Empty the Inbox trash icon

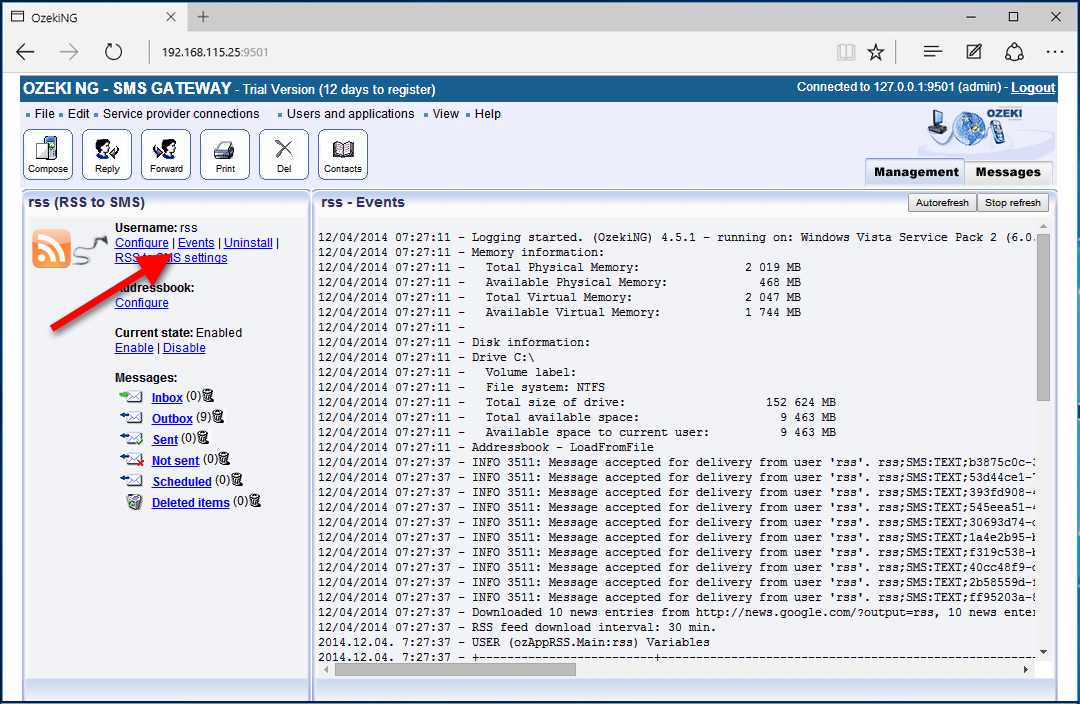[x=208, y=396]
